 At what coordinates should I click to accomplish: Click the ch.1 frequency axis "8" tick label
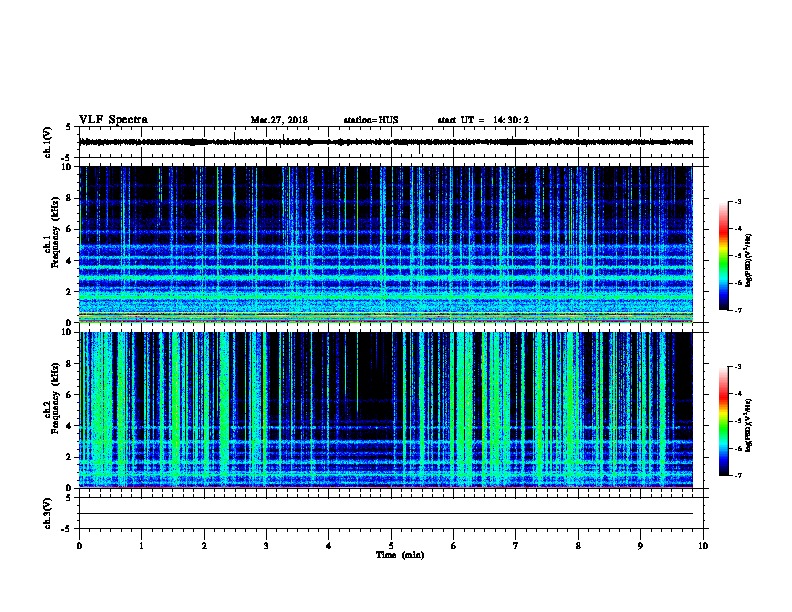tap(69, 198)
